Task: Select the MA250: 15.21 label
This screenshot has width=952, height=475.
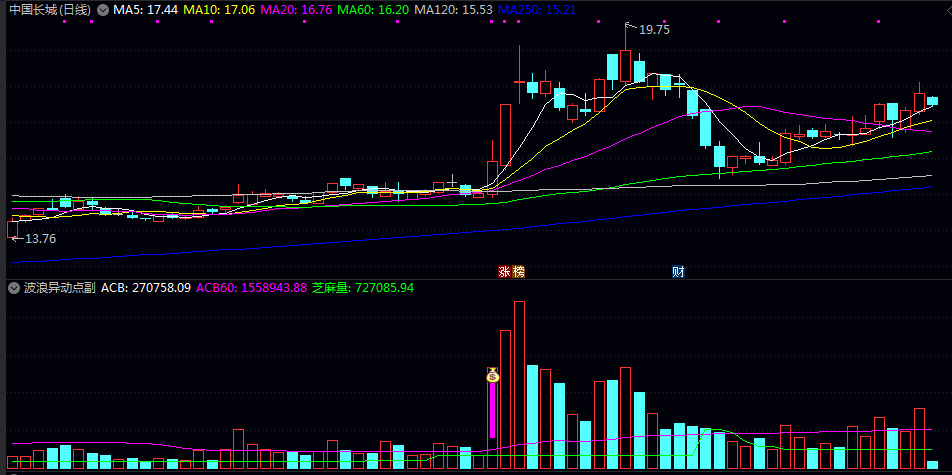Action: click(x=537, y=10)
